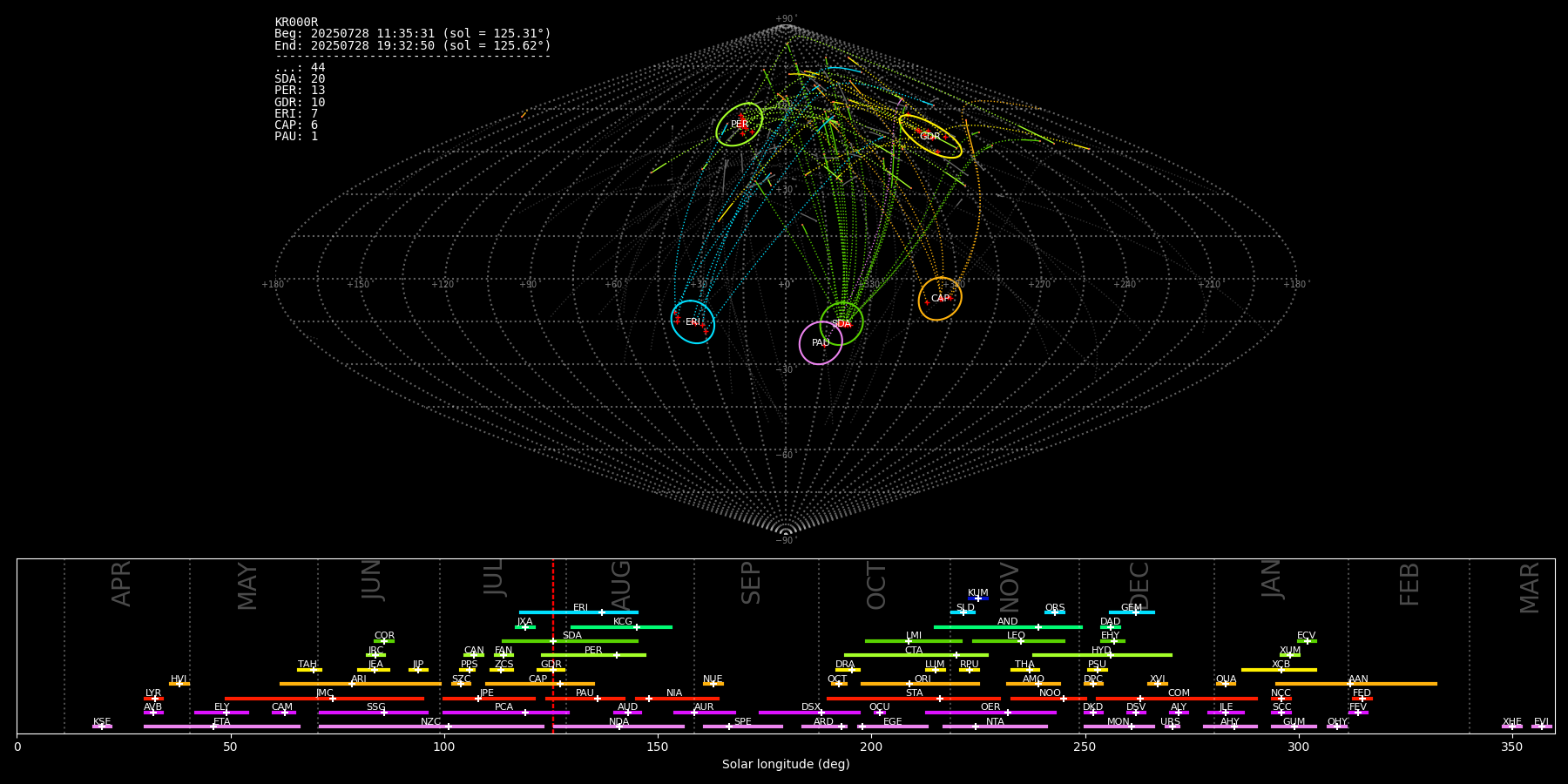Click the ARI shower label in timeline
The height and width of the screenshot is (784, 1568).
click(x=359, y=679)
